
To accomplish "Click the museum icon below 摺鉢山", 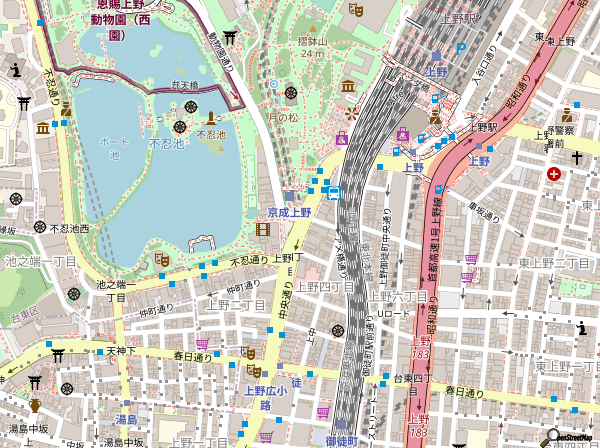I will [x=347, y=86].
